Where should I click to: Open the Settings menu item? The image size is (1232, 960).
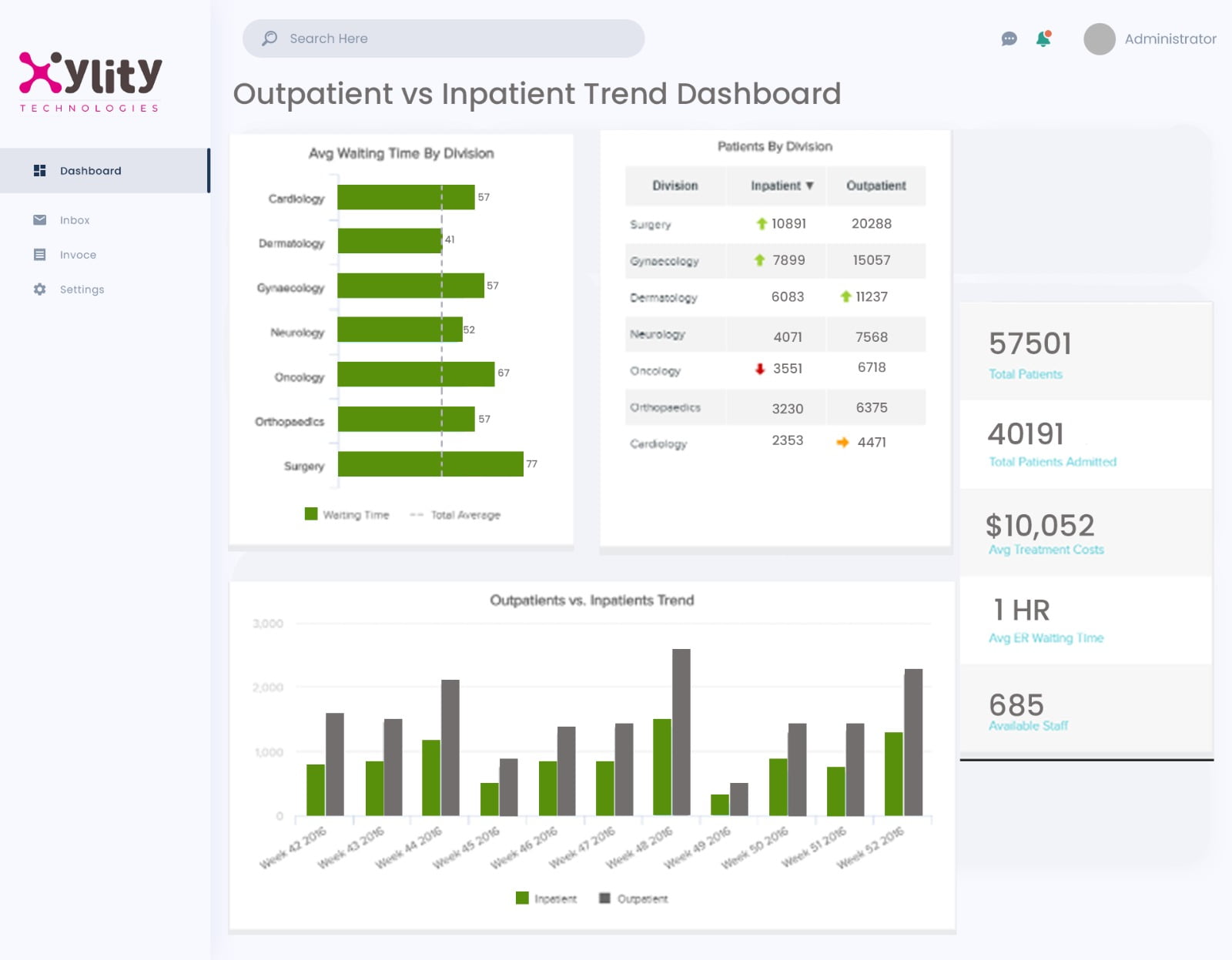coord(82,289)
